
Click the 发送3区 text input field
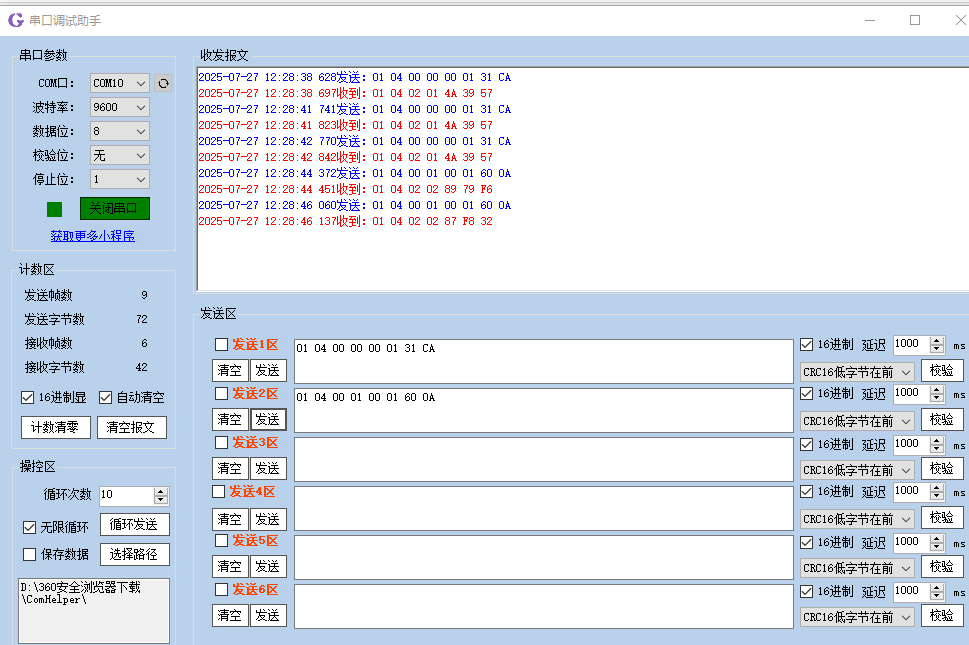coord(543,459)
